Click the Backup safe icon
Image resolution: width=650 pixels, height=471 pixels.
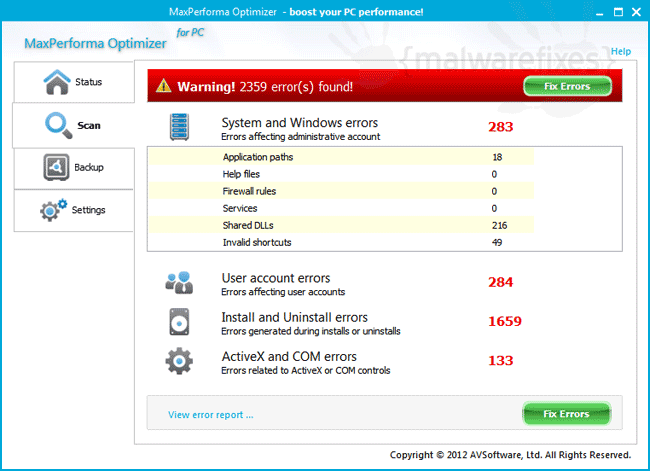(56, 167)
